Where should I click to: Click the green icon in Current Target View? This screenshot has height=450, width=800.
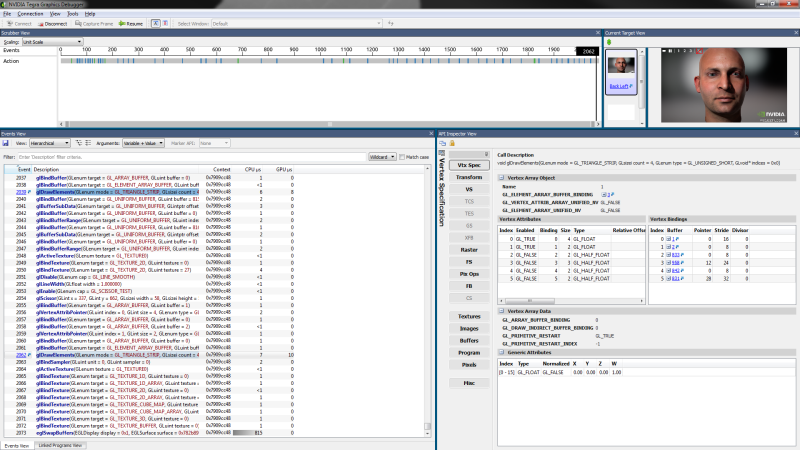[609, 42]
